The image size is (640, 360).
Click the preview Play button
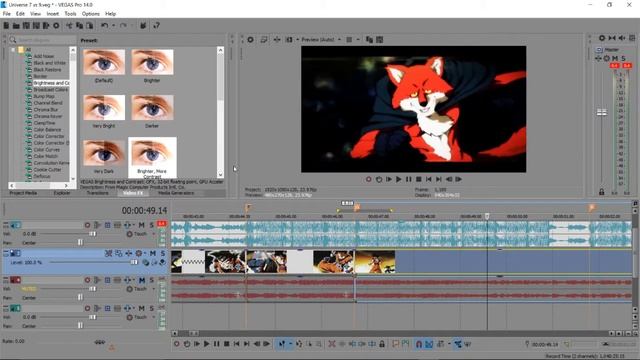click(x=399, y=179)
